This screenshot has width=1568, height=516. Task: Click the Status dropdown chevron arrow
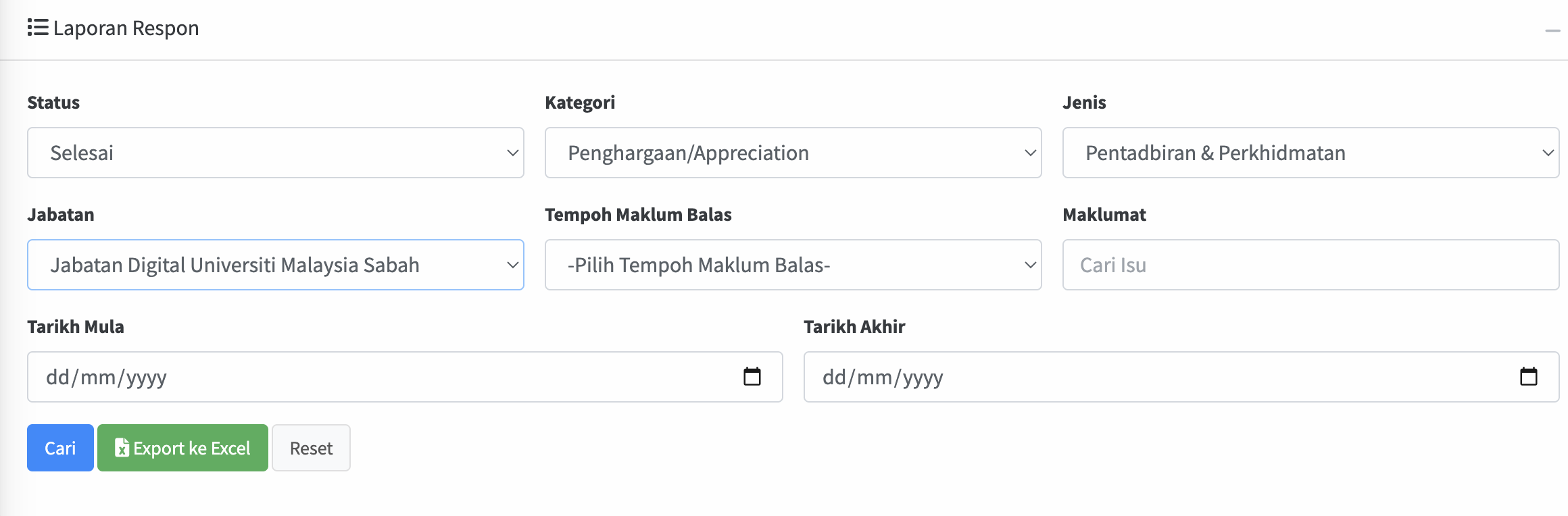point(513,153)
